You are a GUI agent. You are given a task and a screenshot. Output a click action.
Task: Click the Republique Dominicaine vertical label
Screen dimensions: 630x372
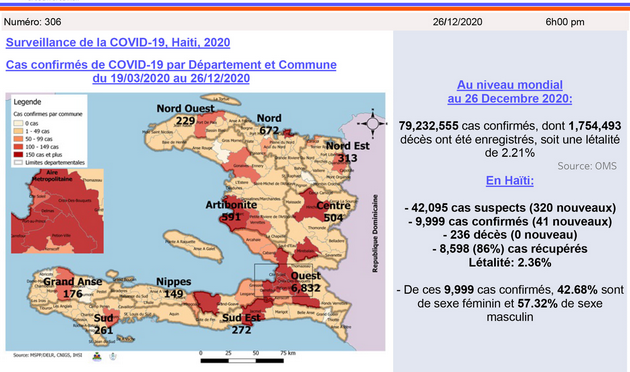pyautogui.click(x=375, y=234)
